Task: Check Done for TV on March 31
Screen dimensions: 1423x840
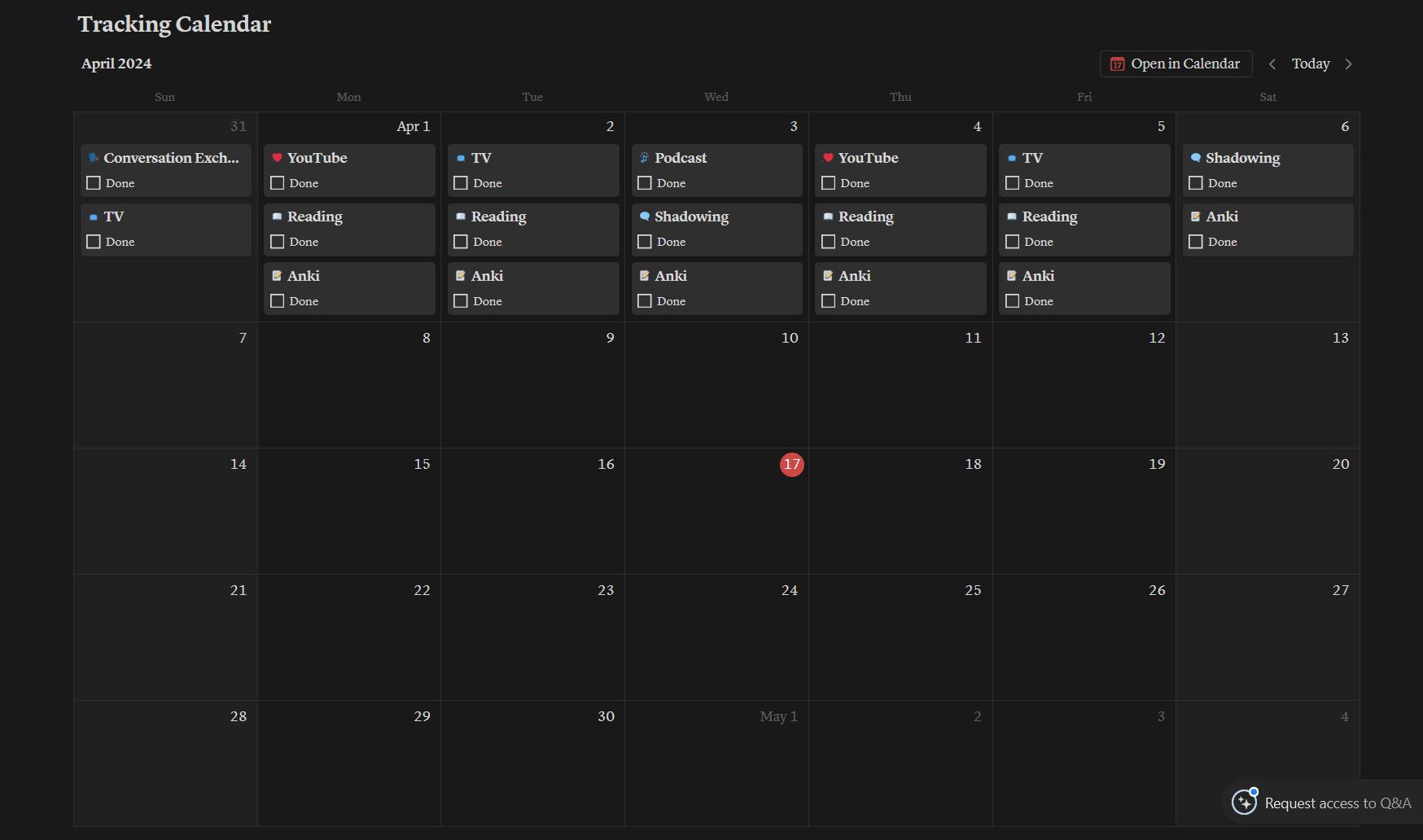Action: [94, 242]
